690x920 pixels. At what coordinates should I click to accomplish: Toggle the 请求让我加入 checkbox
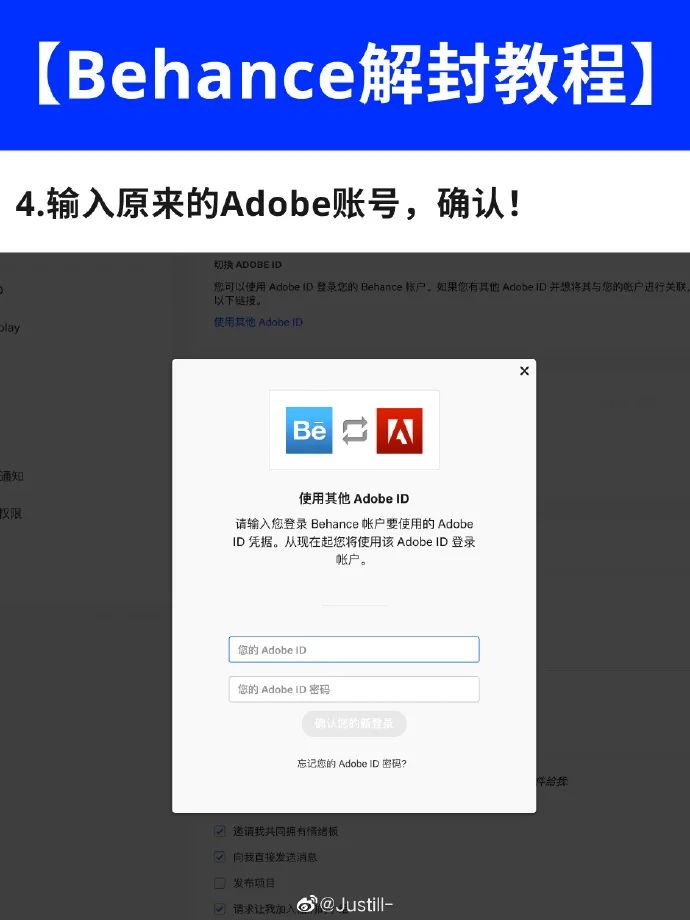point(220,908)
